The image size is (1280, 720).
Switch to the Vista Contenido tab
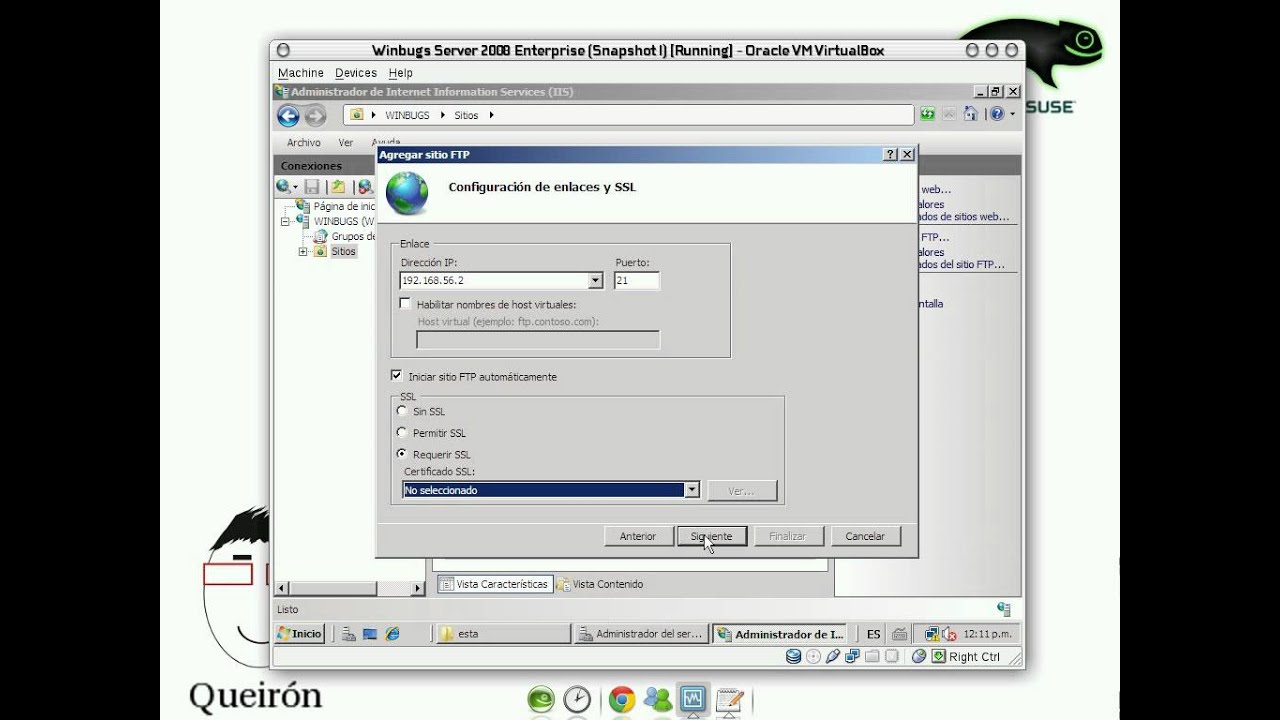tap(600, 584)
